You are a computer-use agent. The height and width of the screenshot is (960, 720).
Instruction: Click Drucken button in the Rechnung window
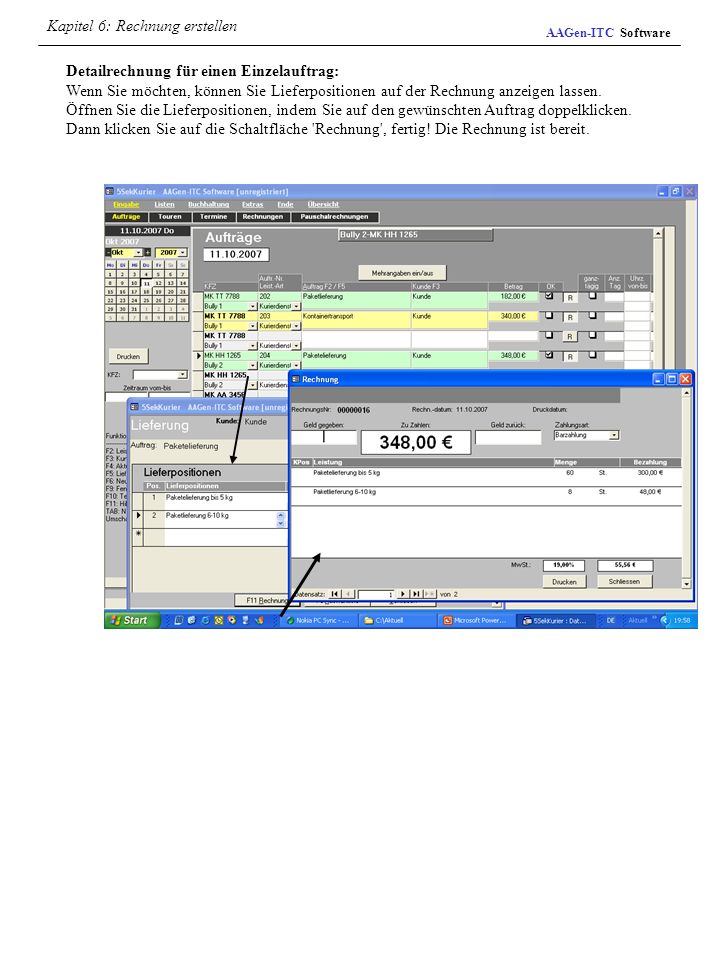(x=564, y=582)
